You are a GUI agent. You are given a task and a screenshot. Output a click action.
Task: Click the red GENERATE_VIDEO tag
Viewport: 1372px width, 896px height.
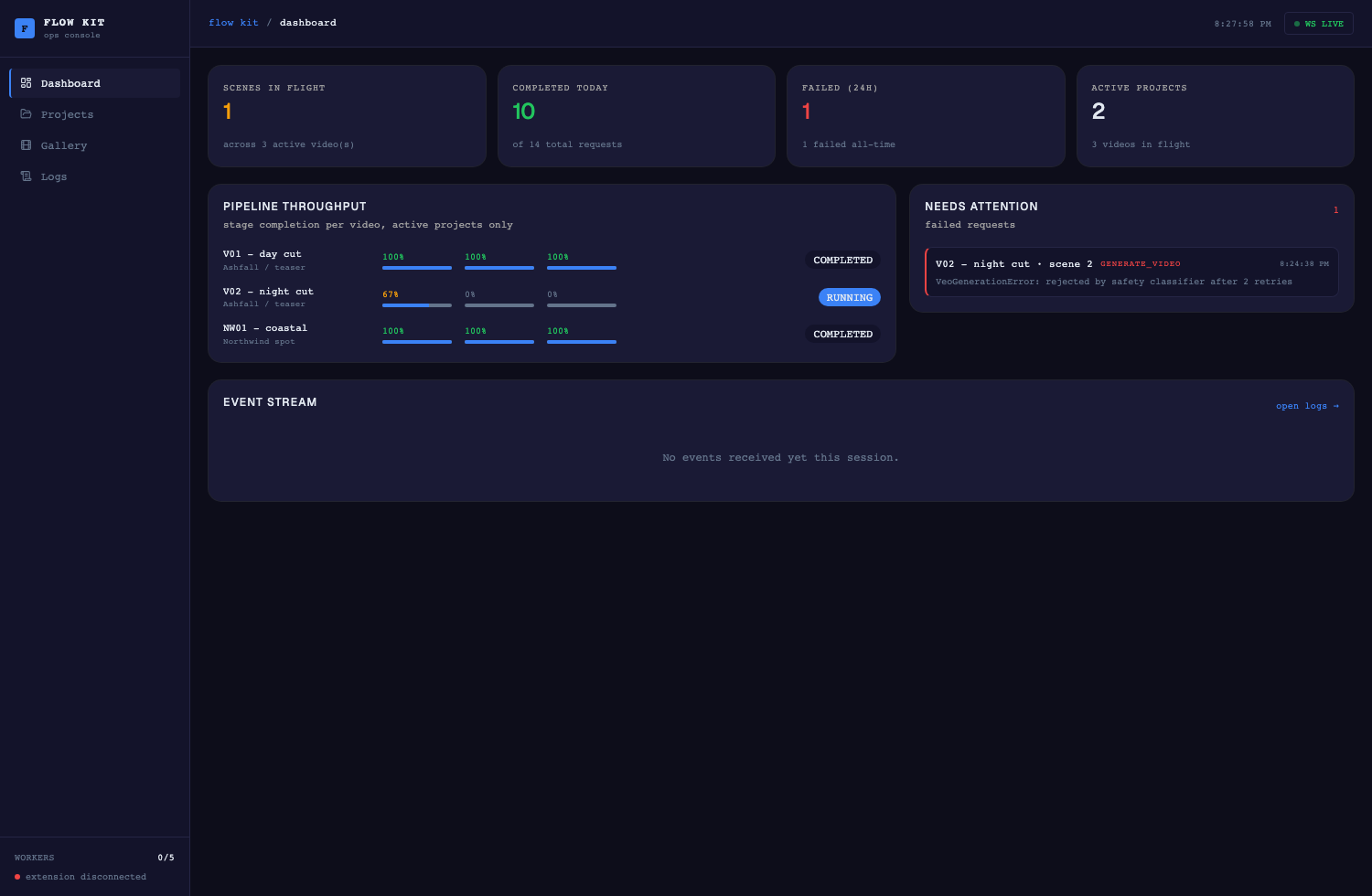pyautogui.click(x=1140, y=264)
